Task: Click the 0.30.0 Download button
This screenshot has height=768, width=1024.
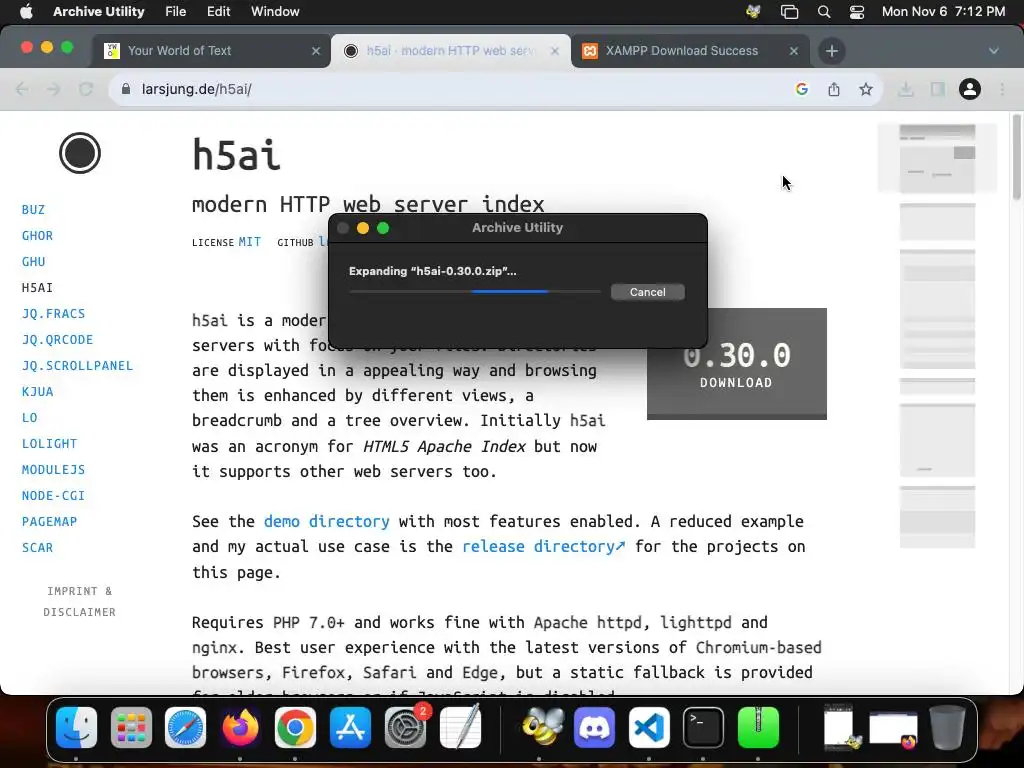Action: click(x=737, y=364)
